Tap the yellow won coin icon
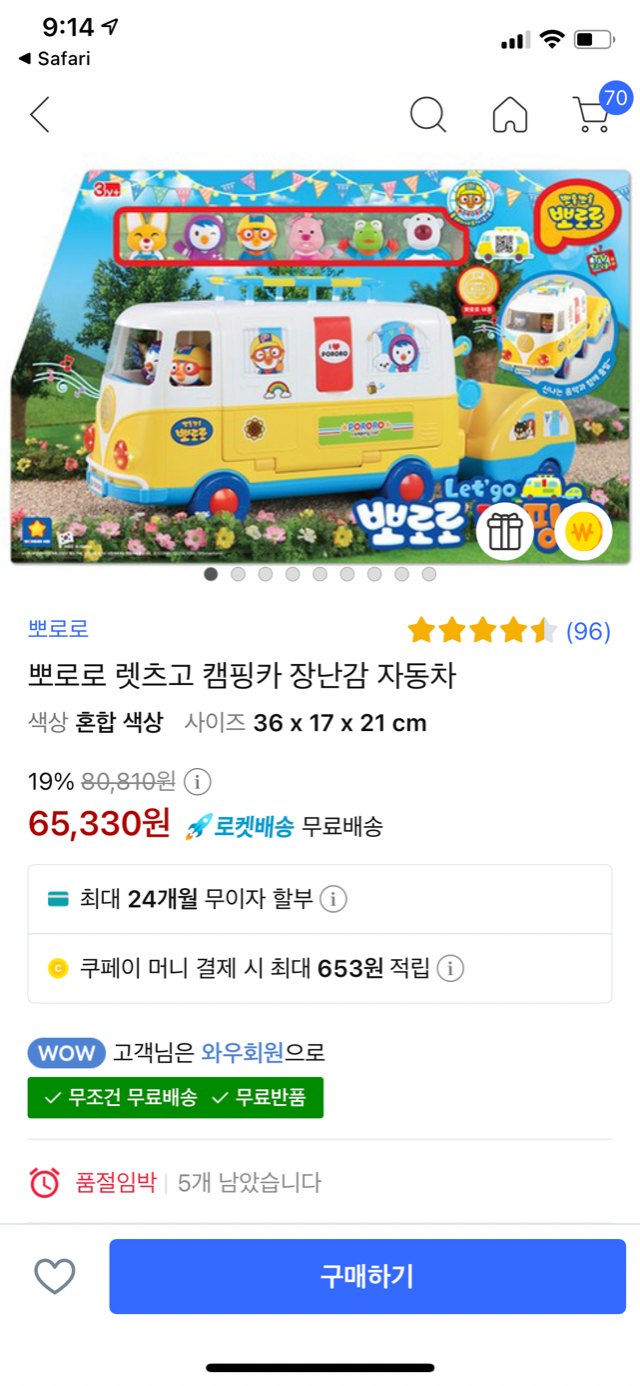 point(583,531)
